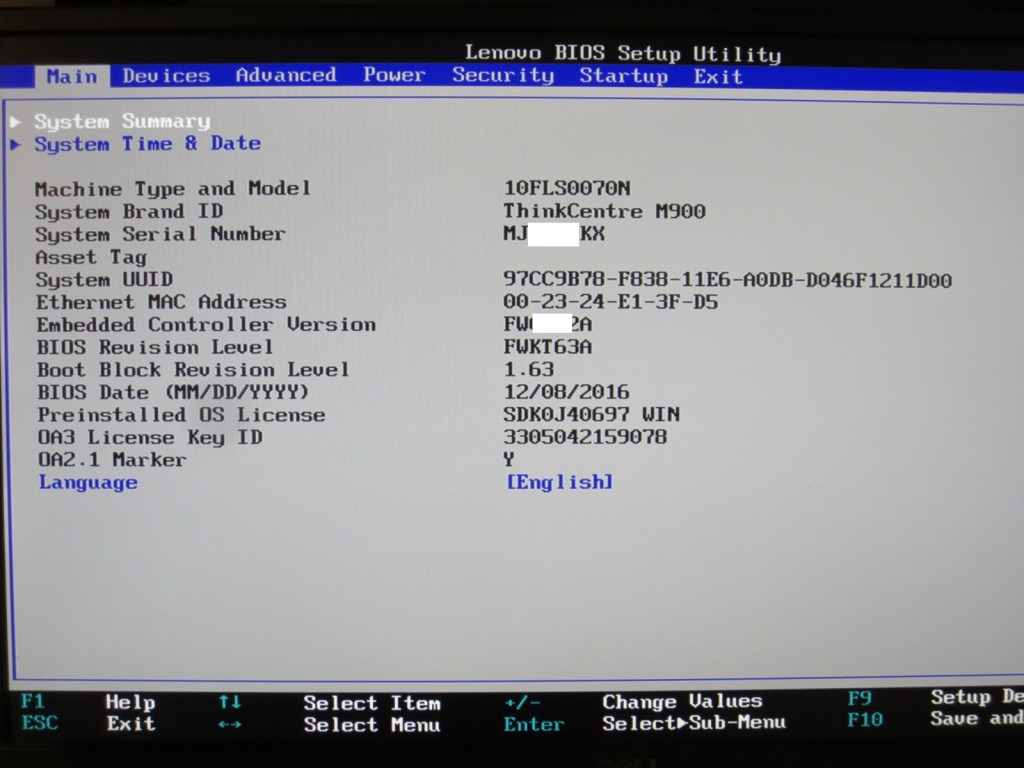This screenshot has height=768, width=1024.
Task: Click the OA2.1 Marker label
Action: pyautogui.click(x=112, y=460)
